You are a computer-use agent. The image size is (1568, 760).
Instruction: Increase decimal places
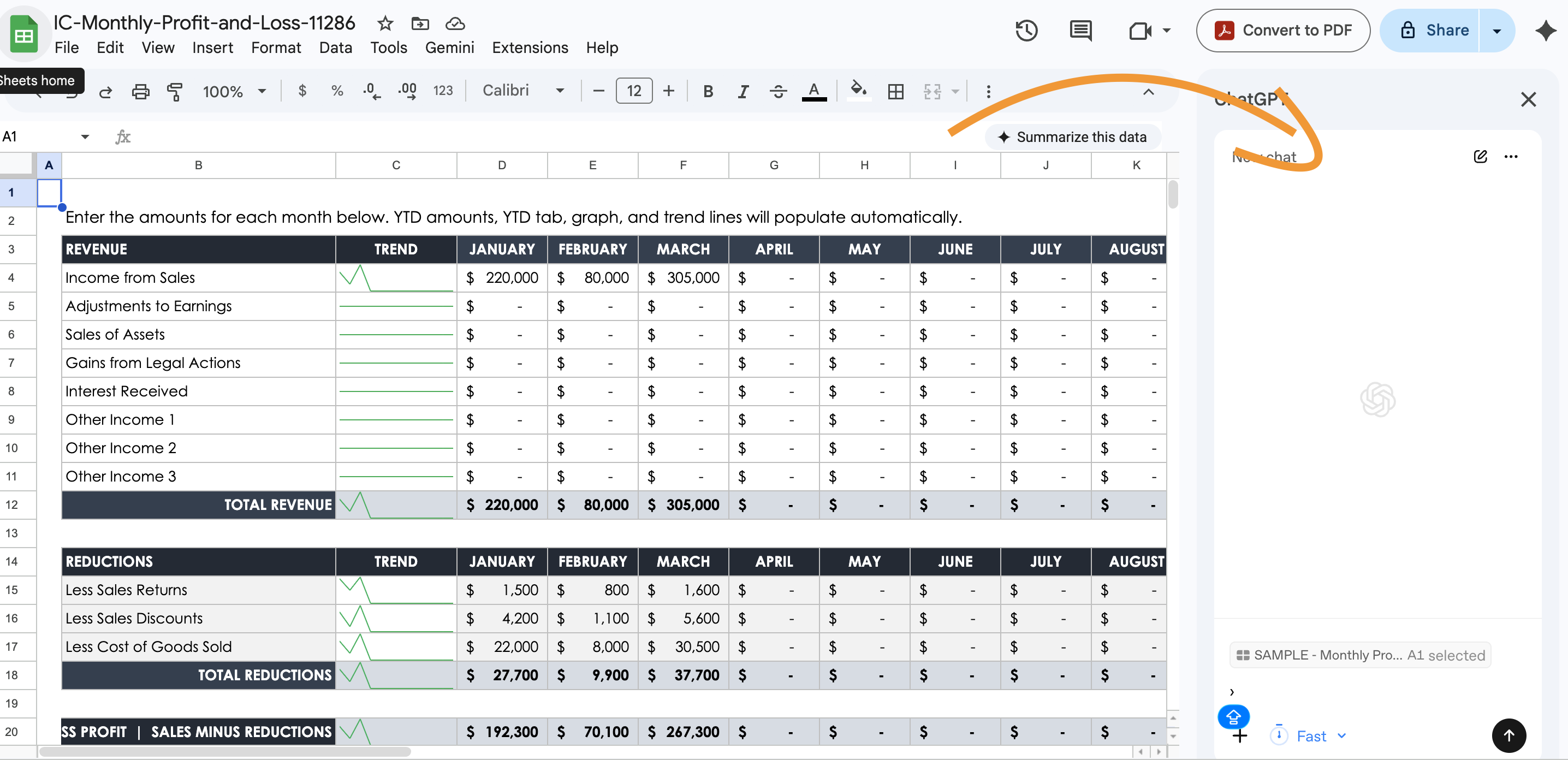pos(407,91)
